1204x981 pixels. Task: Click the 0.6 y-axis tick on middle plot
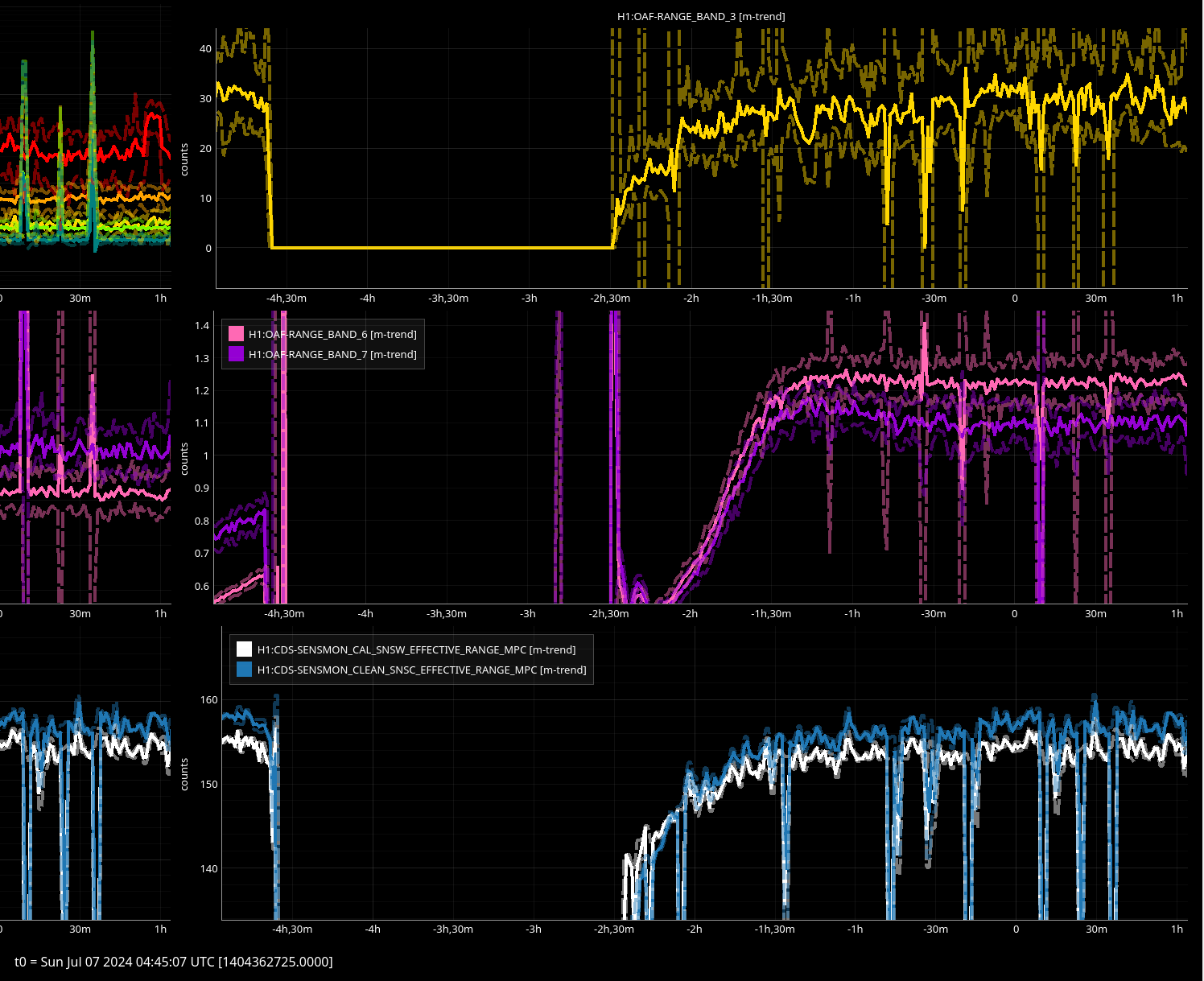coord(201,586)
